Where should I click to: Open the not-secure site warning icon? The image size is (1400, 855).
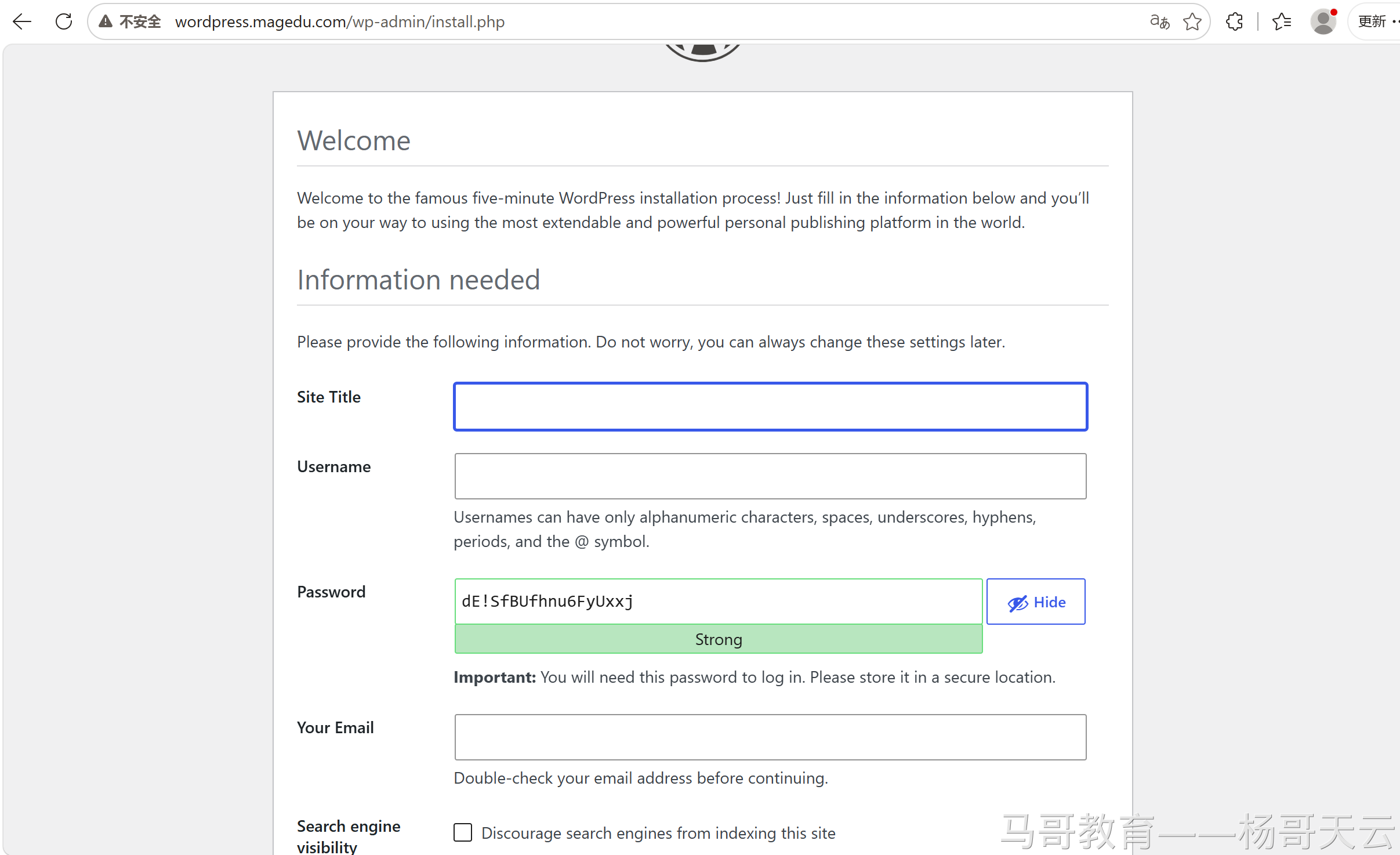tap(106, 21)
